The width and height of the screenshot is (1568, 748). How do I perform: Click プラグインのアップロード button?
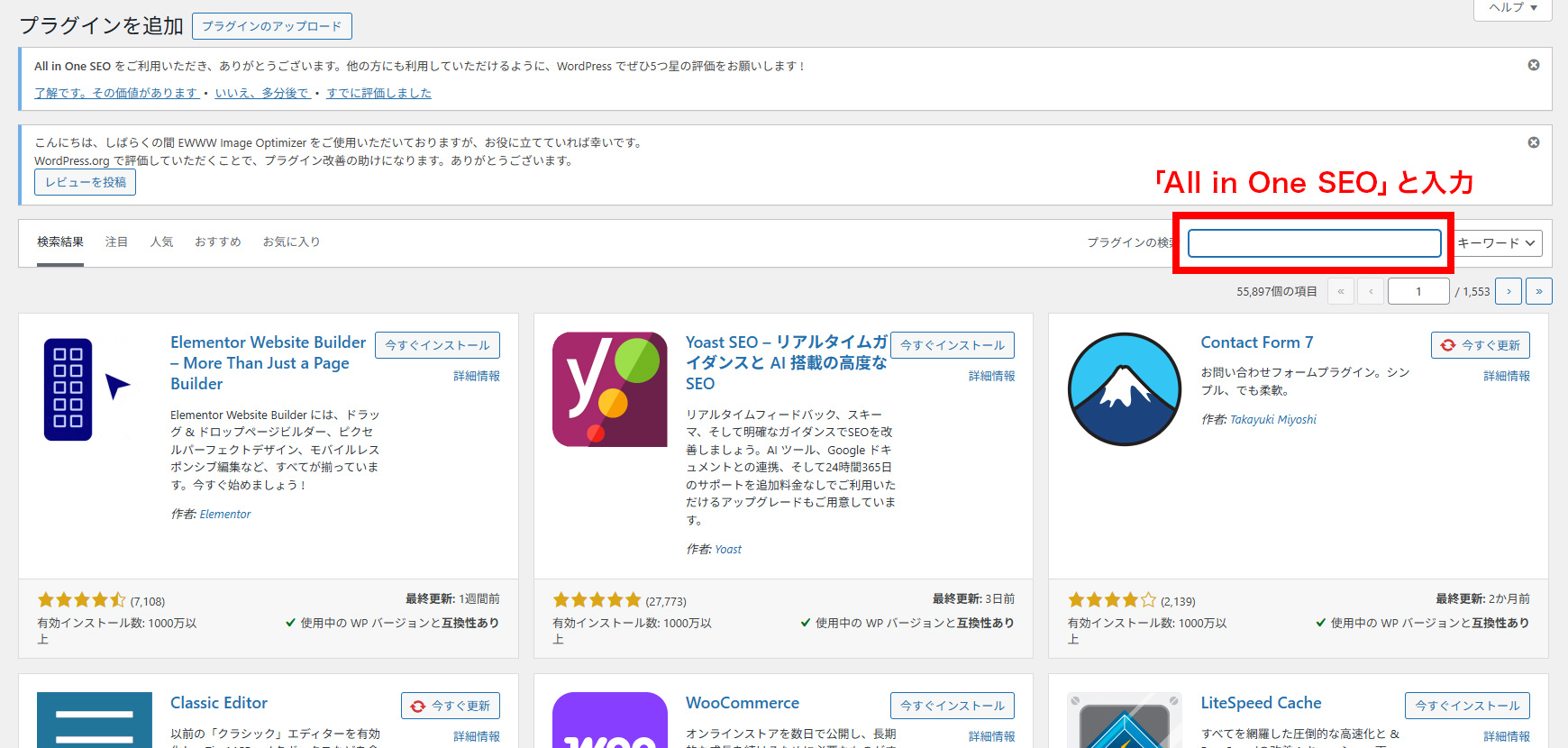272,26
